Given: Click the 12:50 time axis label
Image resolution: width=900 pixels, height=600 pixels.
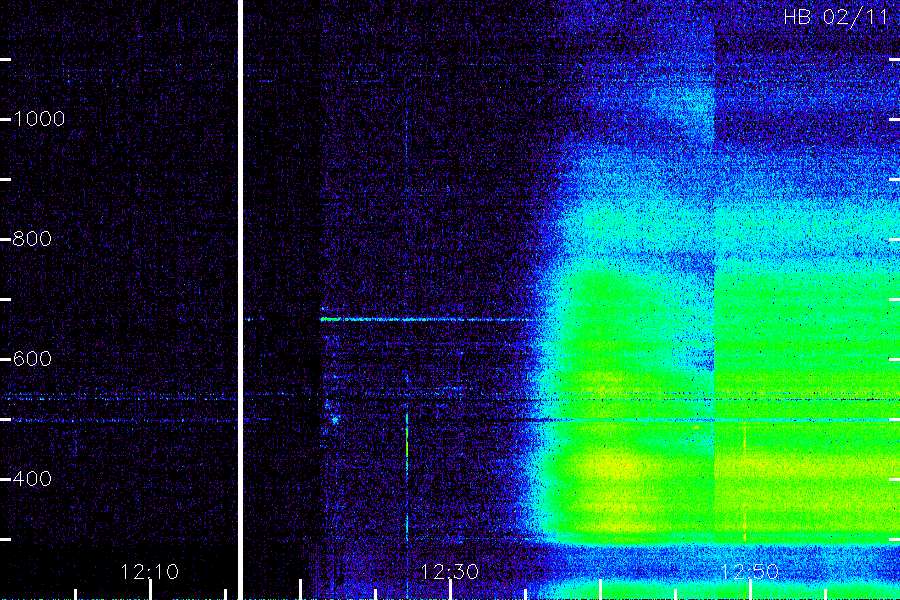Looking at the screenshot, I should 750,572.
